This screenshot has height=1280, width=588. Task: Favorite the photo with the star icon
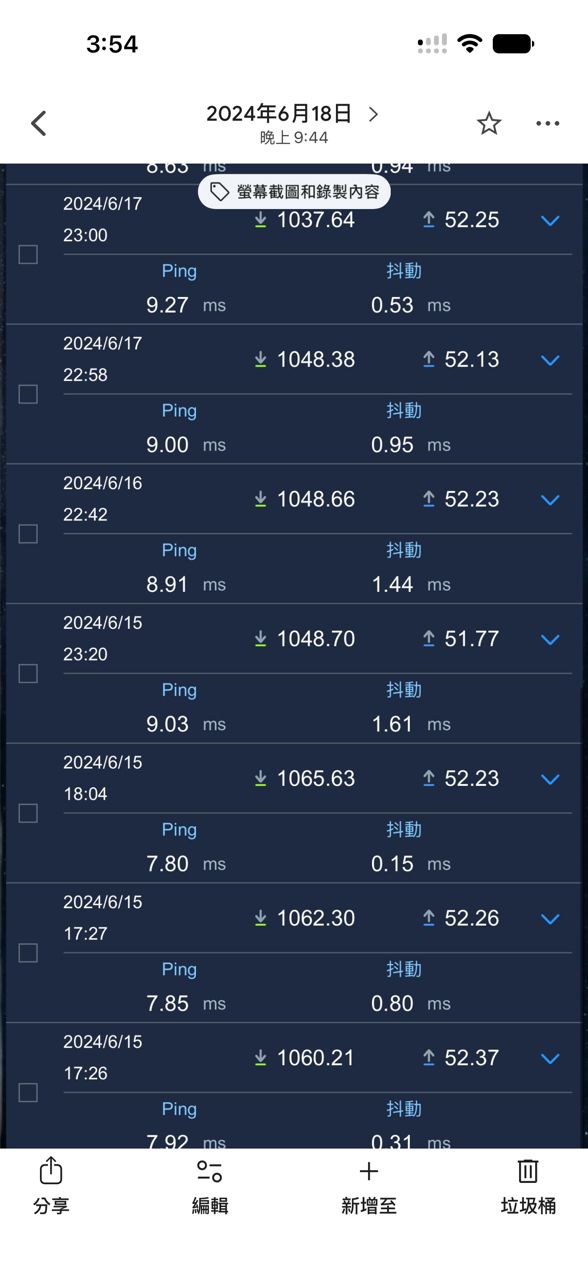tap(489, 123)
